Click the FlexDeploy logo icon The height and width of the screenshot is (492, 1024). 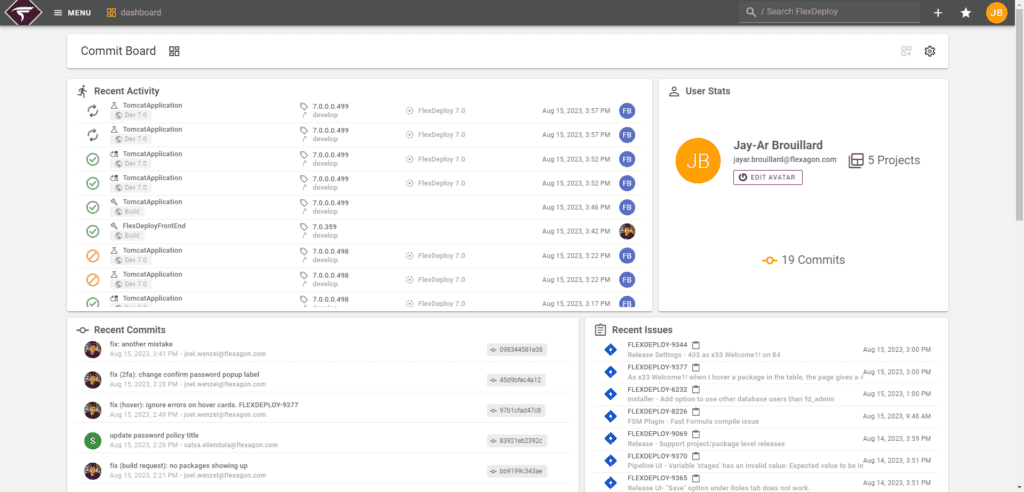[x=24, y=12]
